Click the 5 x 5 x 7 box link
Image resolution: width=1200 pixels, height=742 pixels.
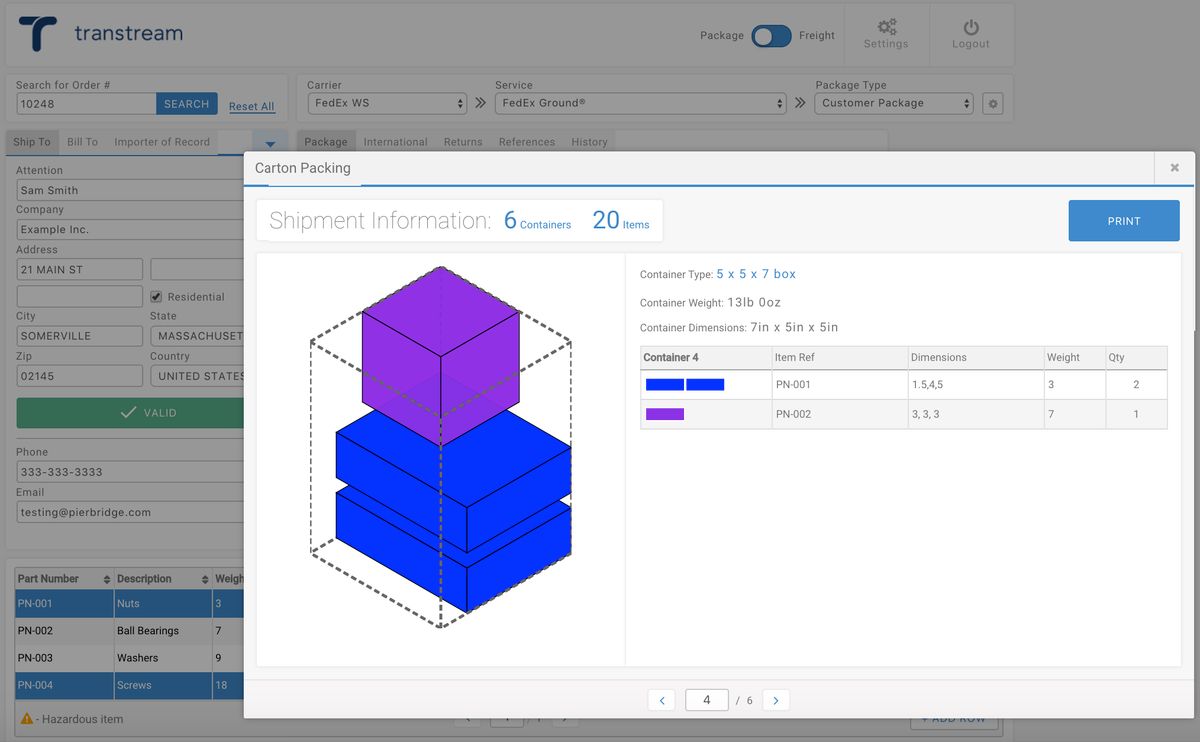[756, 274]
